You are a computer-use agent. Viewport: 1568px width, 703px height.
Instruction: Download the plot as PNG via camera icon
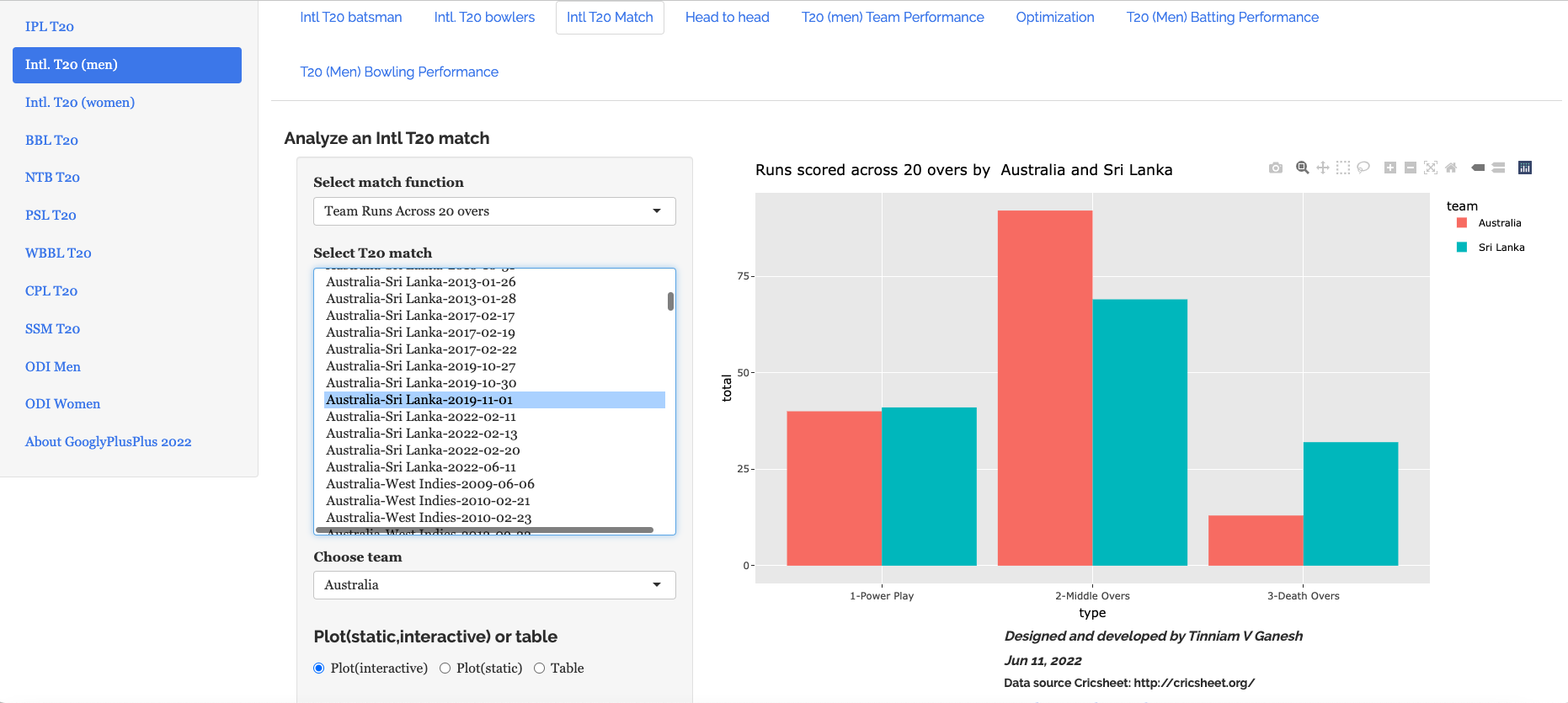click(1276, 168)
